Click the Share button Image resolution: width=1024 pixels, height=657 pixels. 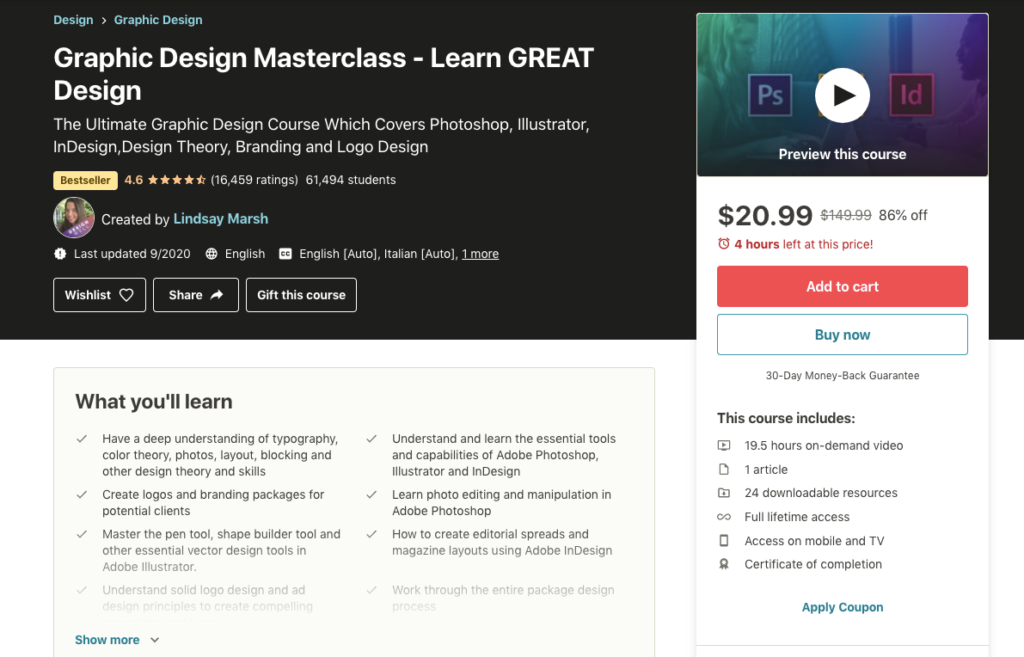point(196,295)
